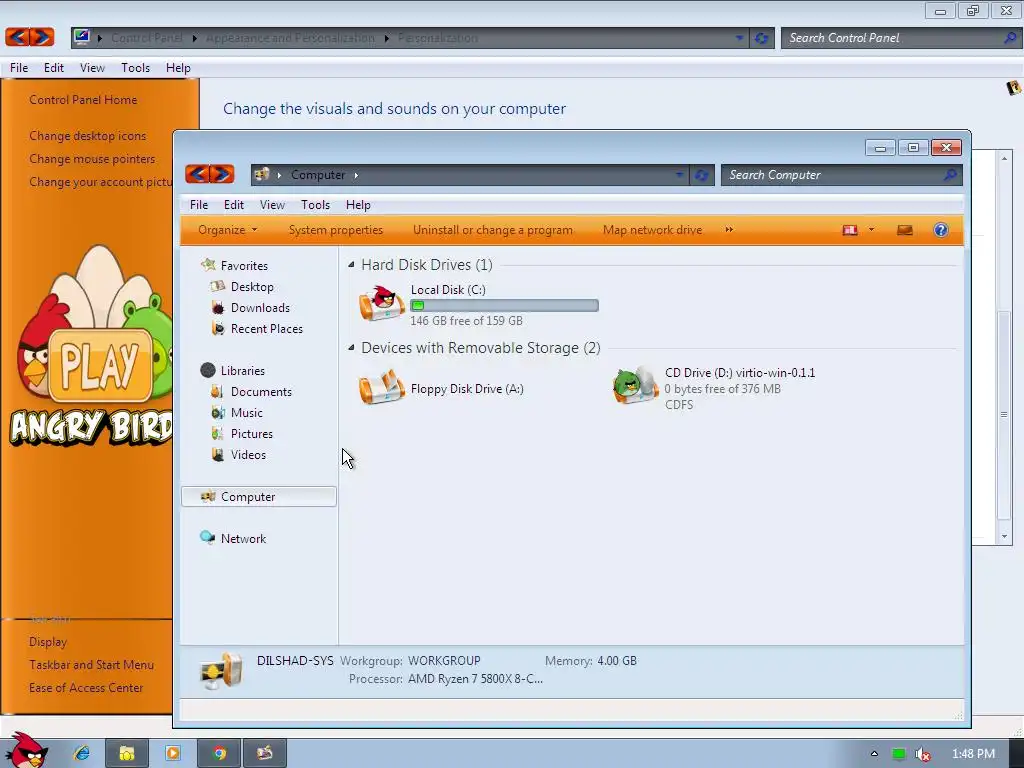Click Change desktop icons link
This screenshot has height=768, width=1024.
pos(88,136)
